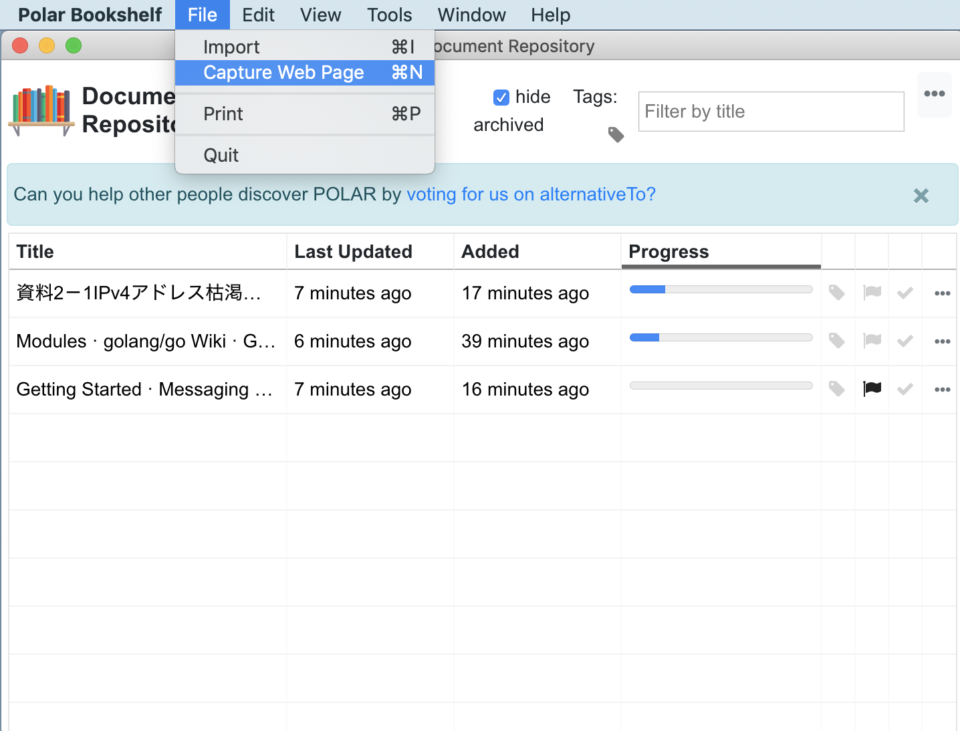The image size is (960, 731).
Task: Click the tag icon for Modules golang/go Wiki row
Action: [836, 340]
